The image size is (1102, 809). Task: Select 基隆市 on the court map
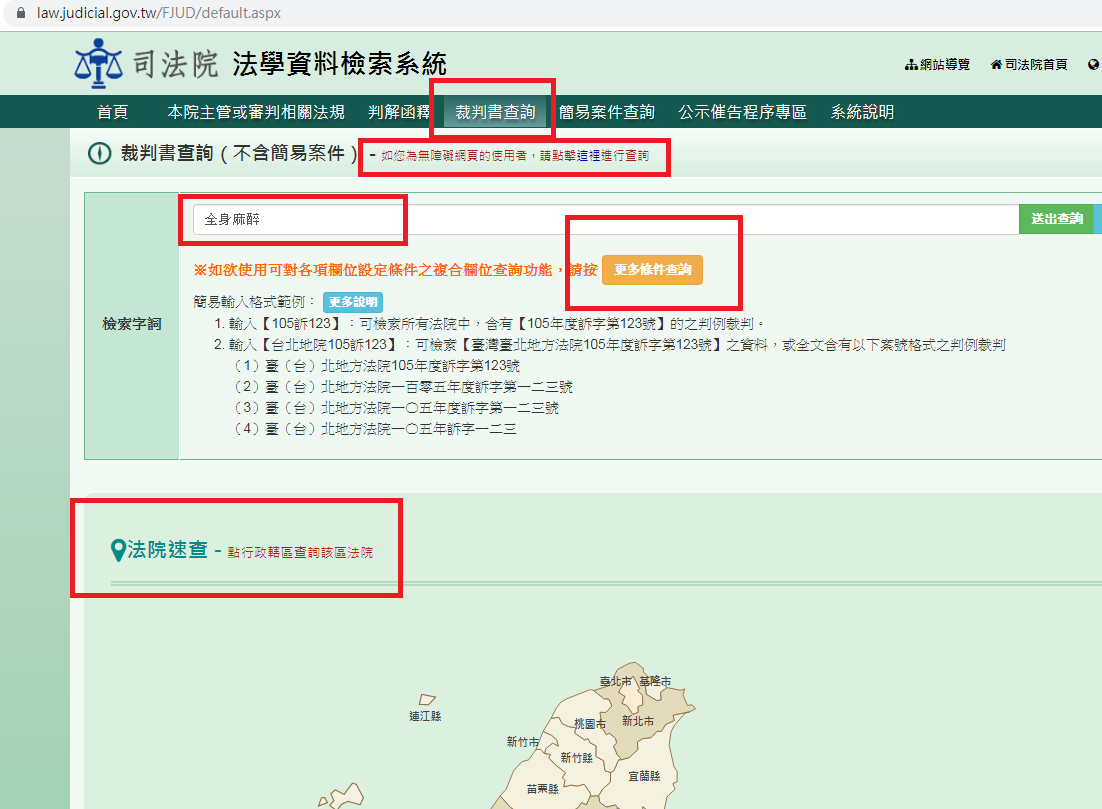click(655, 681)
